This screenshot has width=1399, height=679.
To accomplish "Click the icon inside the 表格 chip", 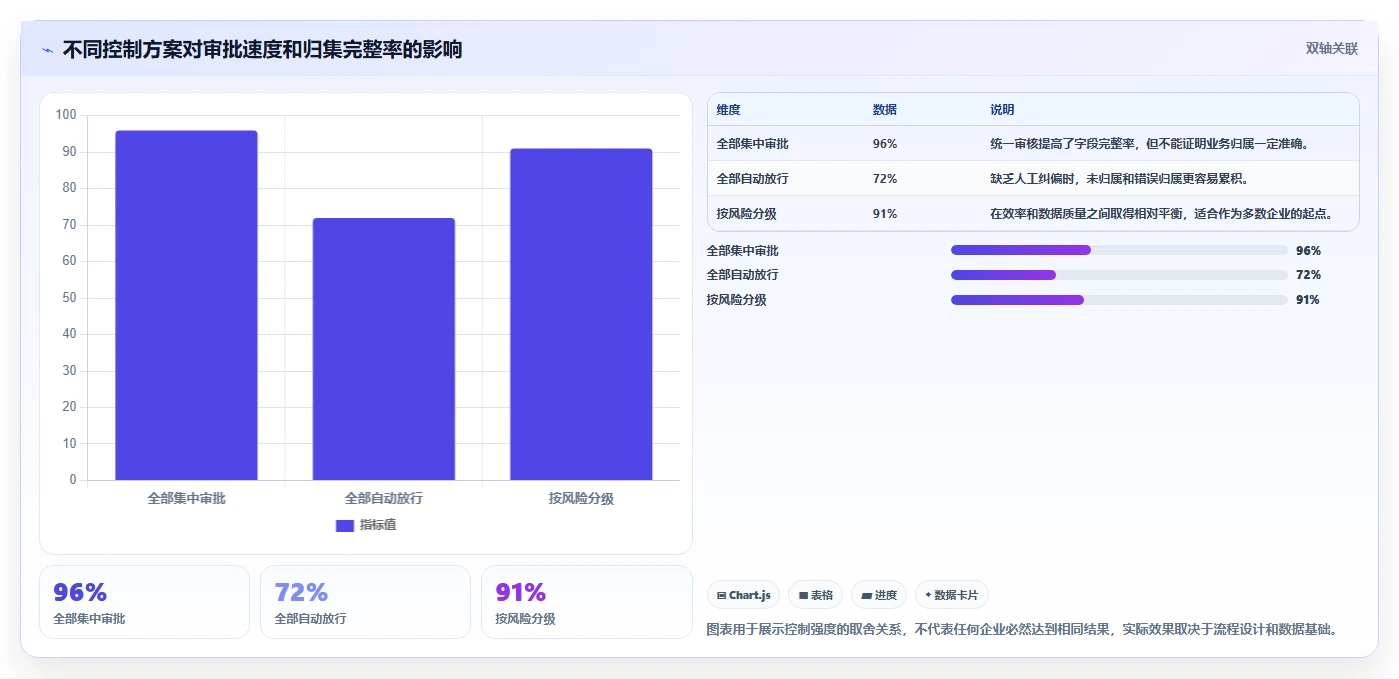I will (803, 596).
